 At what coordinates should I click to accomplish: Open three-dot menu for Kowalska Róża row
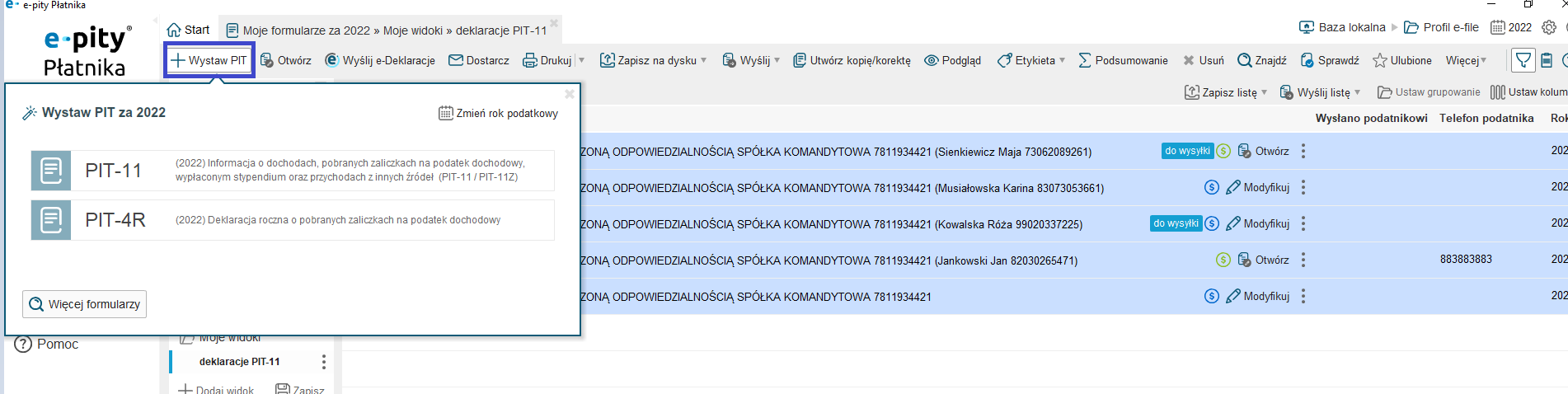click(x=1303, y=223)
